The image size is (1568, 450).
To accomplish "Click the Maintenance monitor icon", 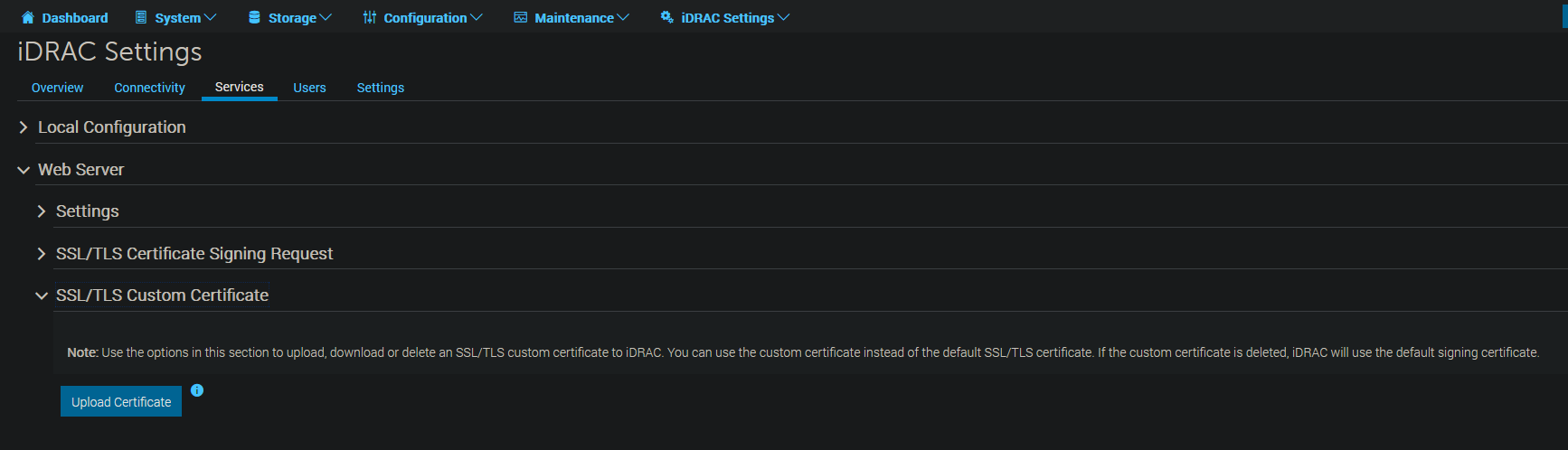I will click(521, 17).
